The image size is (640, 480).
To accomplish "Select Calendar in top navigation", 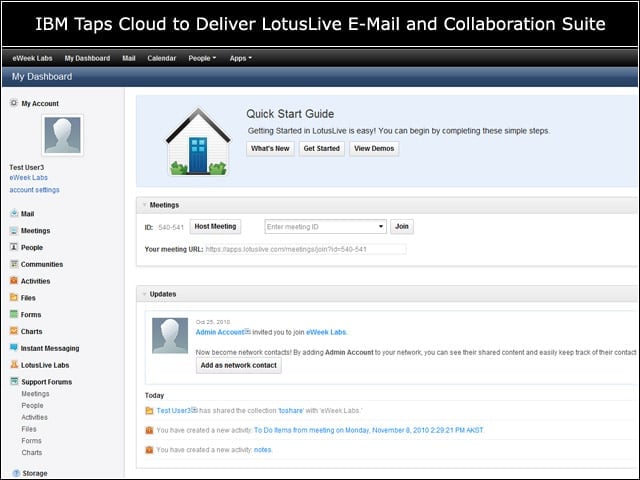I will (x=162, y=58).
